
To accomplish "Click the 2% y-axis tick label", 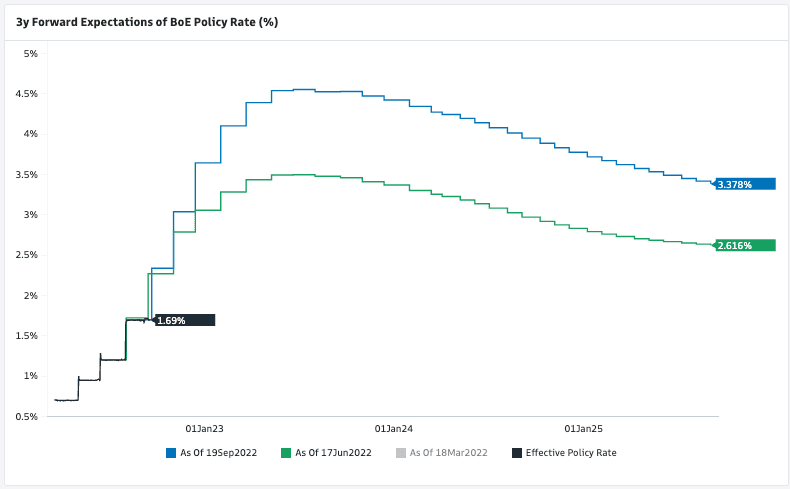I will 30,295.
